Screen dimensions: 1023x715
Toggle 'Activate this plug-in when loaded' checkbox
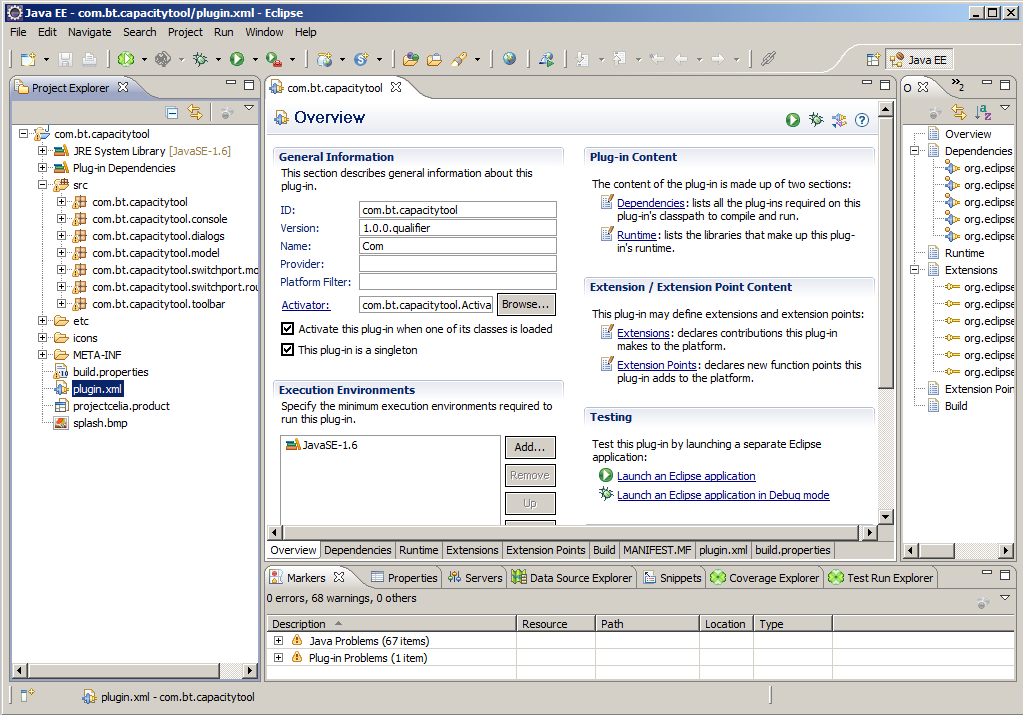[287, 329]
